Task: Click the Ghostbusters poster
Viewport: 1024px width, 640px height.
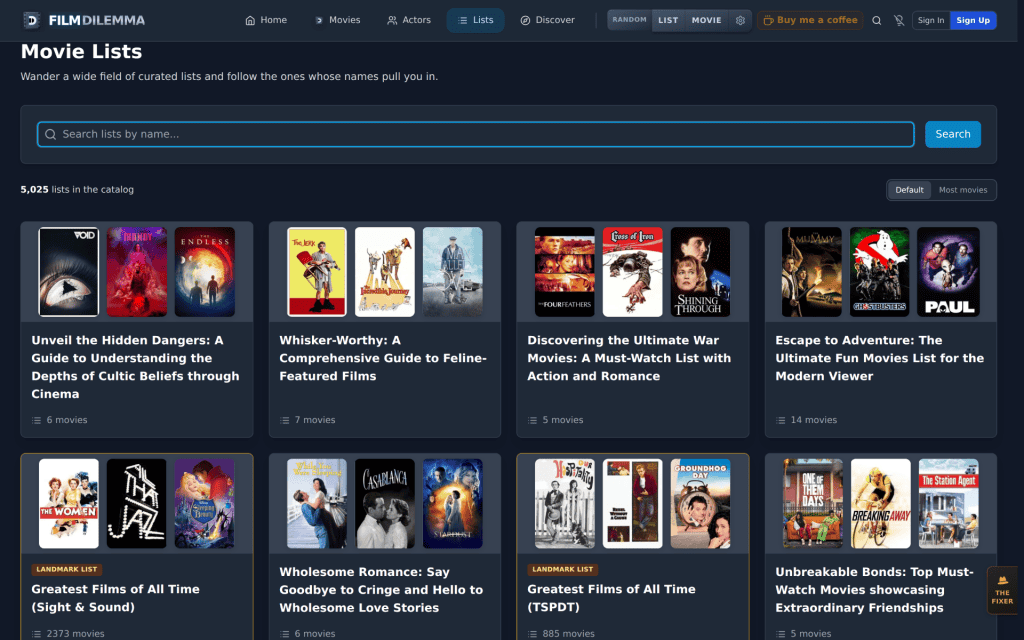Action: point(880,272)
